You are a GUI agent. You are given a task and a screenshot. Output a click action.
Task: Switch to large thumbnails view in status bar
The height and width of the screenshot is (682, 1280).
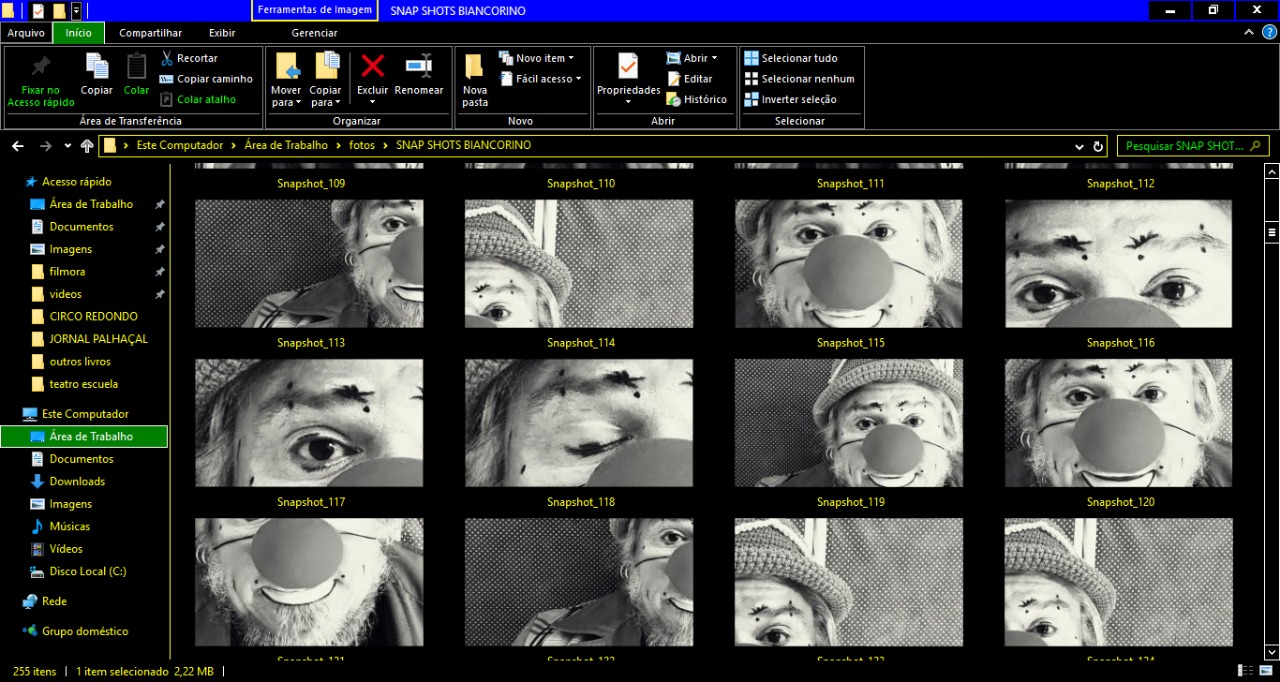click(1266, 671)
